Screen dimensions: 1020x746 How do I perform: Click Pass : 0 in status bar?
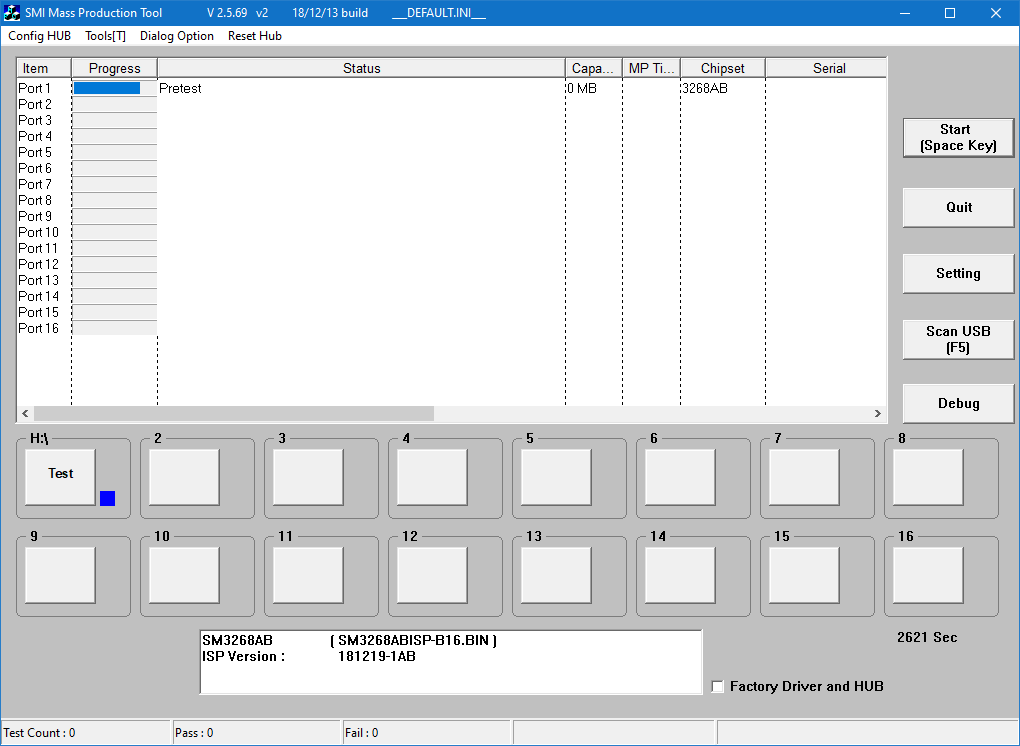point(194,733)
